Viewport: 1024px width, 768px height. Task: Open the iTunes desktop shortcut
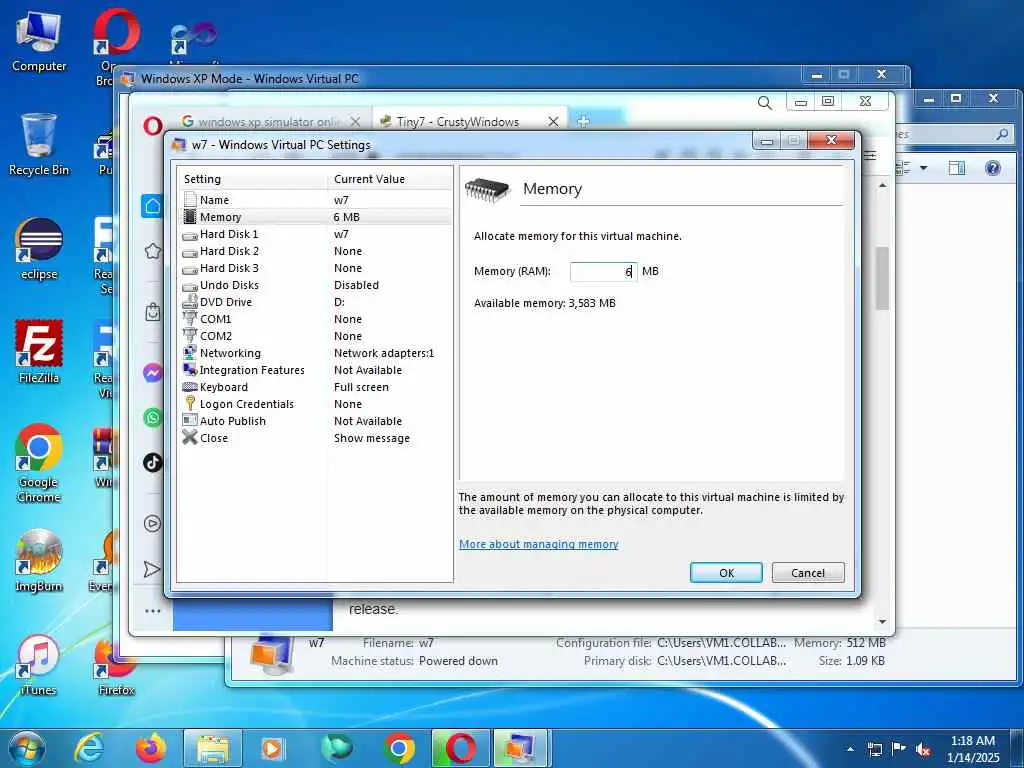[39, 665]
